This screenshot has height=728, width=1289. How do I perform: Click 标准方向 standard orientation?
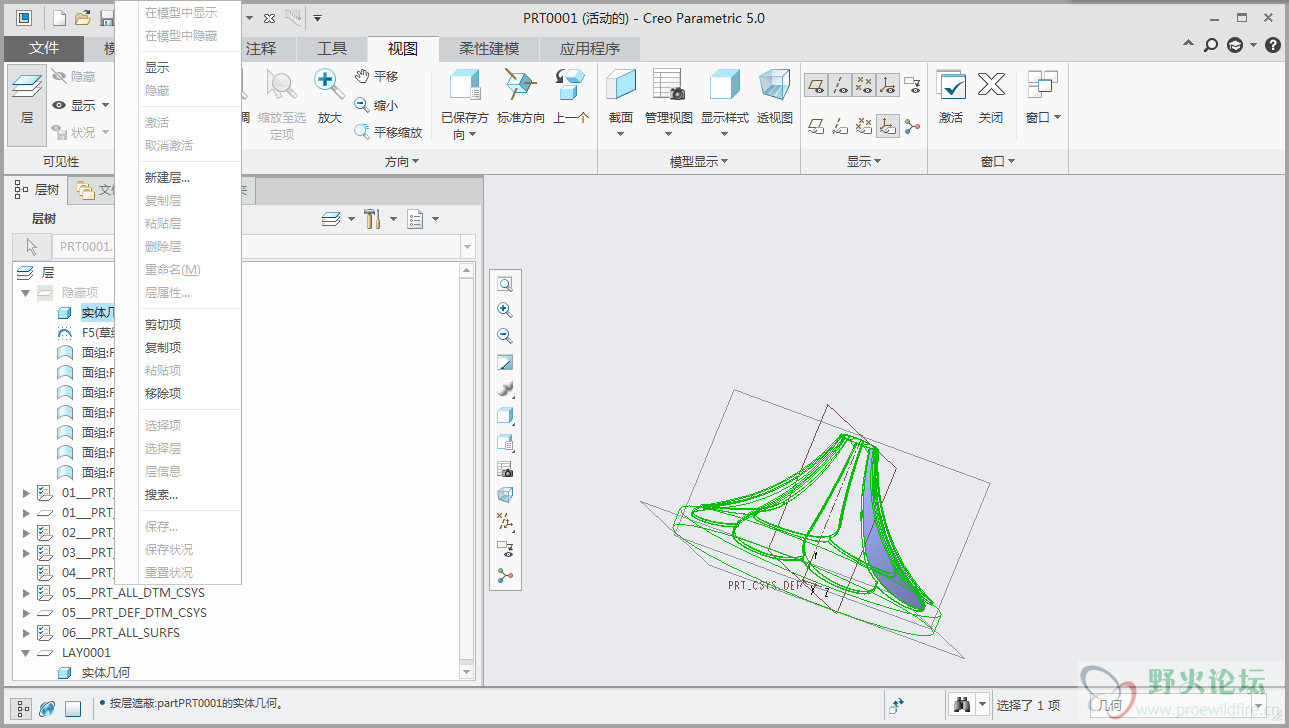[x=521, y=97]
